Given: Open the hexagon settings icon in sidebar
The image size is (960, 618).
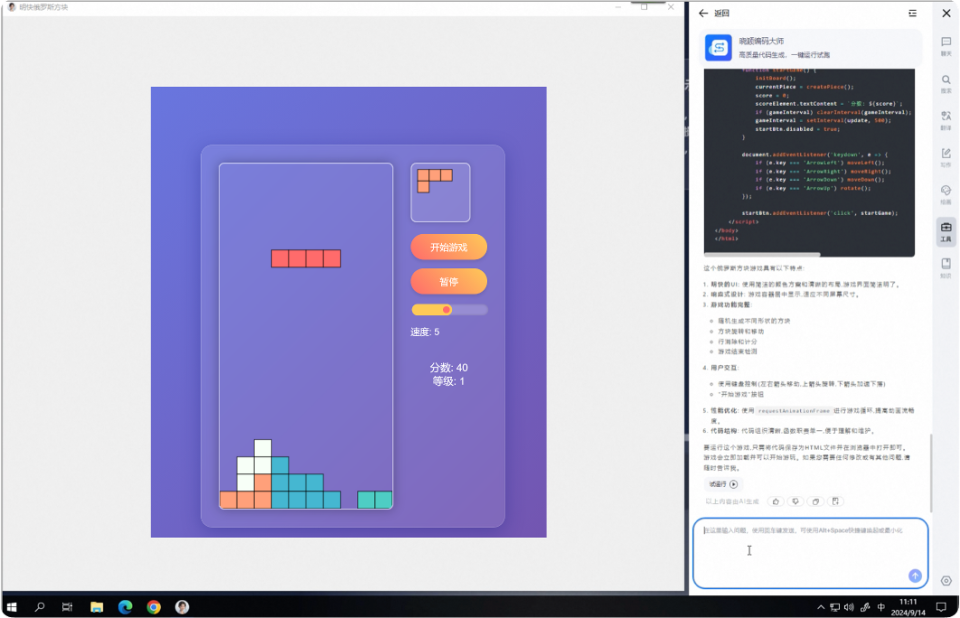Looking at the screenshot, I should [946, 581].
